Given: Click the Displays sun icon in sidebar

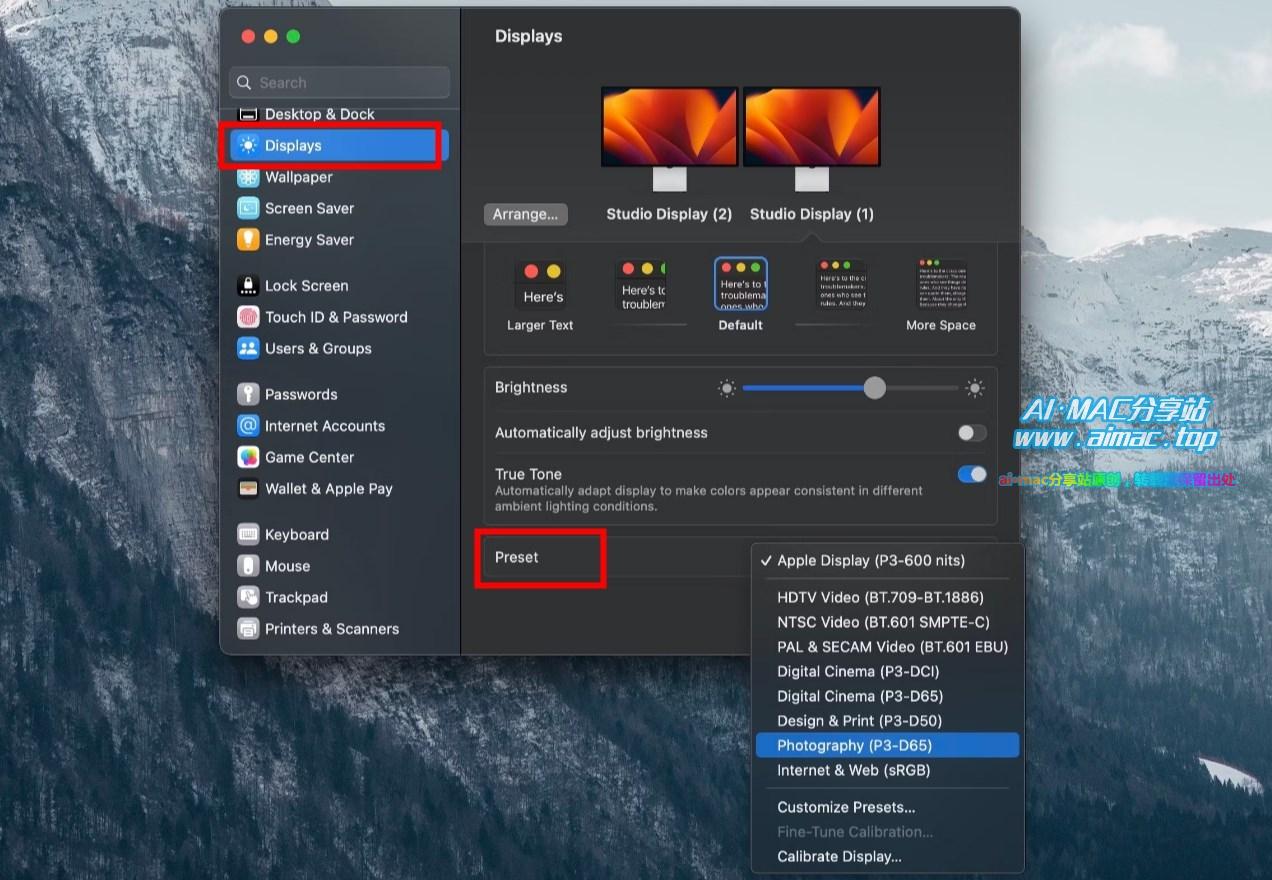Looking at the screenshot, I should point(248,146).
